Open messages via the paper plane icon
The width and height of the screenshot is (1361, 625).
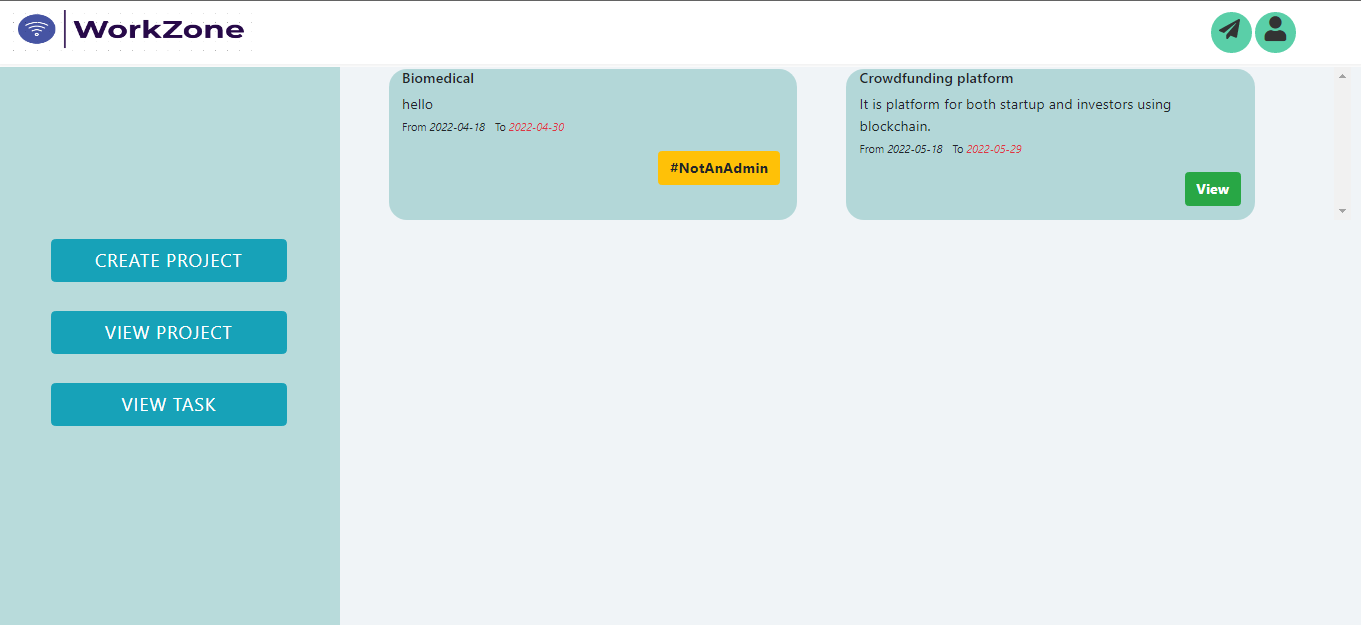point(1230,32)
